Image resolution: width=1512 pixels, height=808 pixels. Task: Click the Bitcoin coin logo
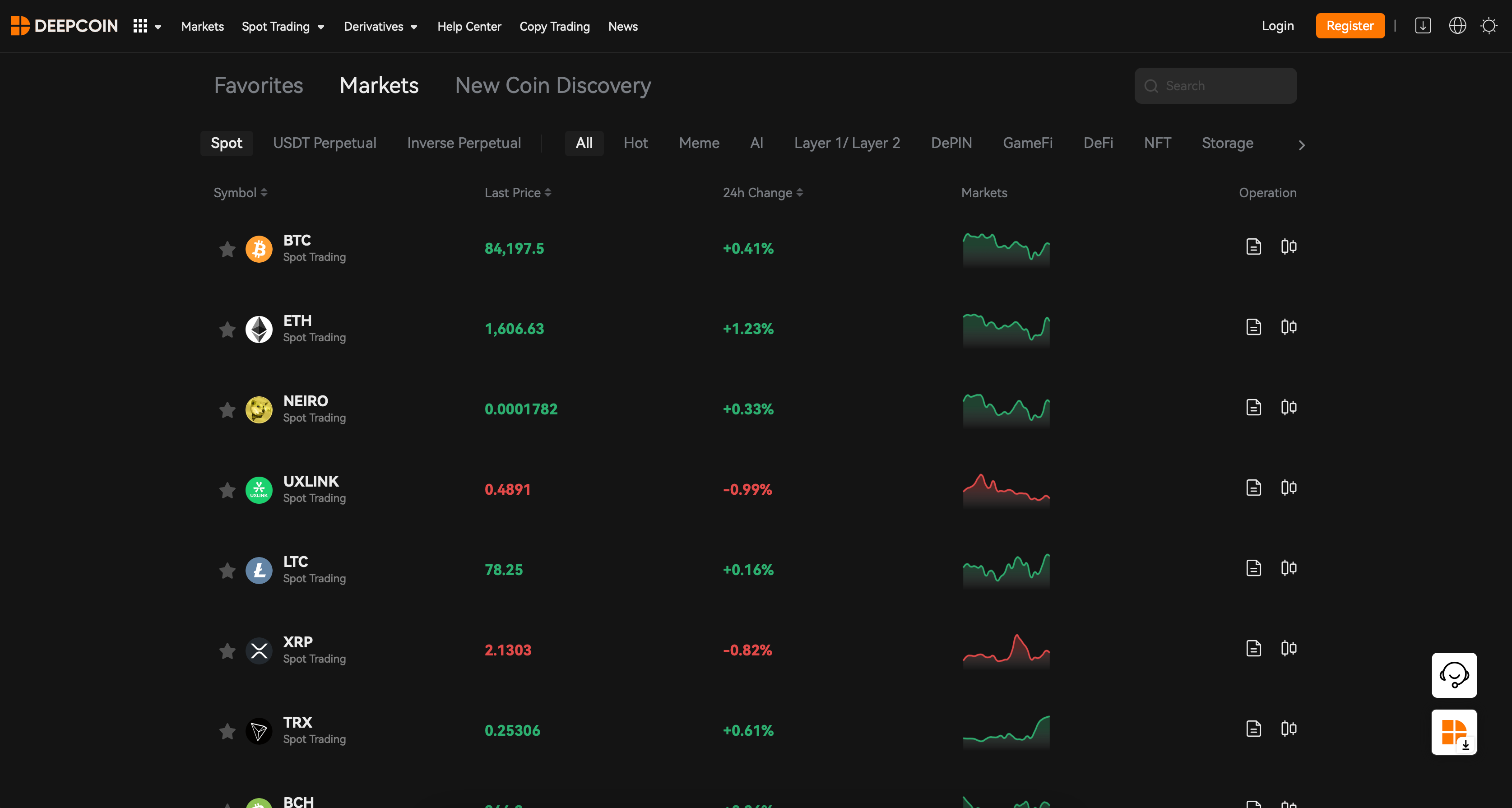pos(259,249)
